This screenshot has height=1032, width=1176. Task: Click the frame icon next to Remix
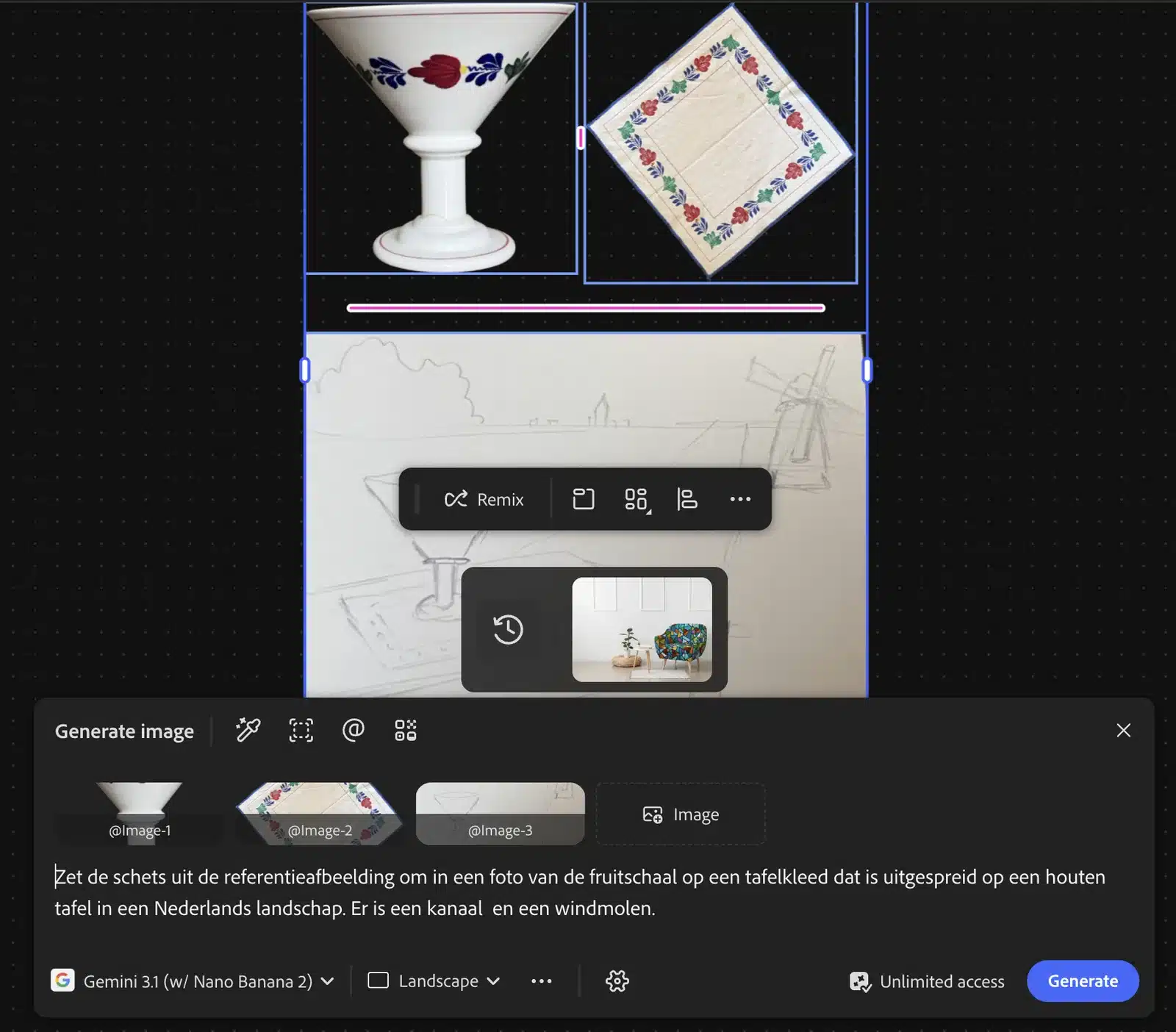click(x=583, y=500)
